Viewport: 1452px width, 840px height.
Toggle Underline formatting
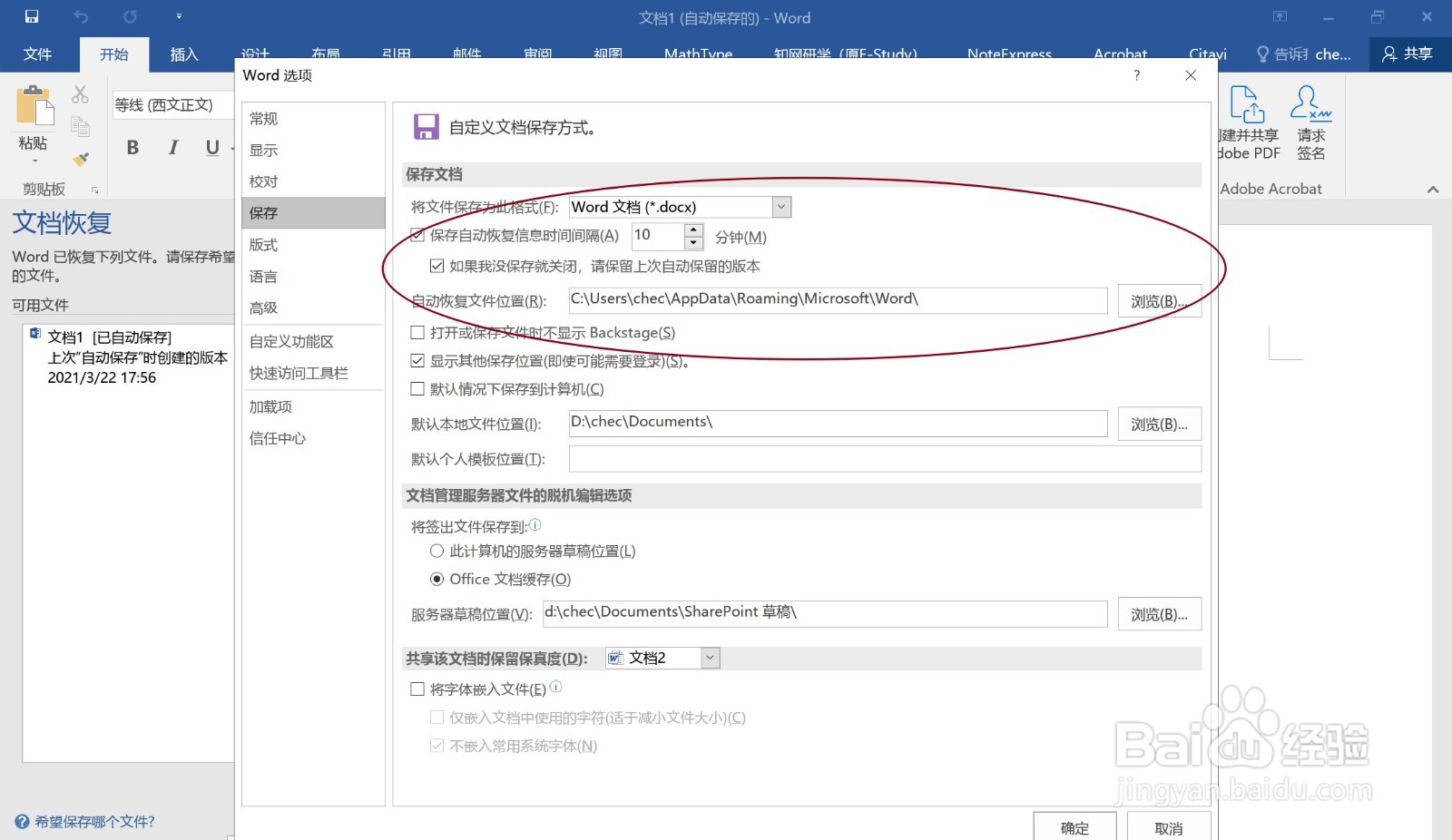[211, 148]
